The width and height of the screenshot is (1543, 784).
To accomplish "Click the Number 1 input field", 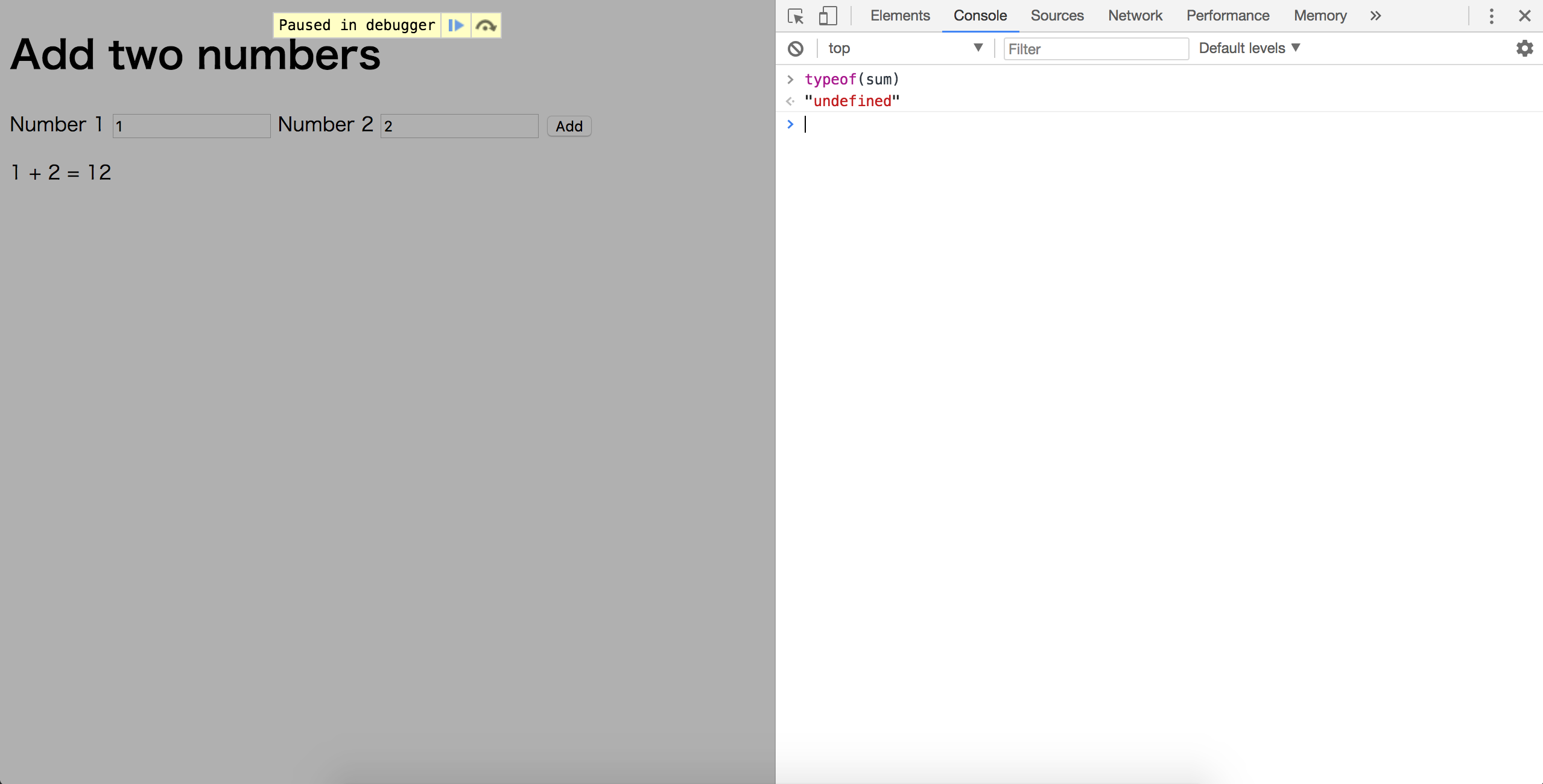I will tap(191, 126).
